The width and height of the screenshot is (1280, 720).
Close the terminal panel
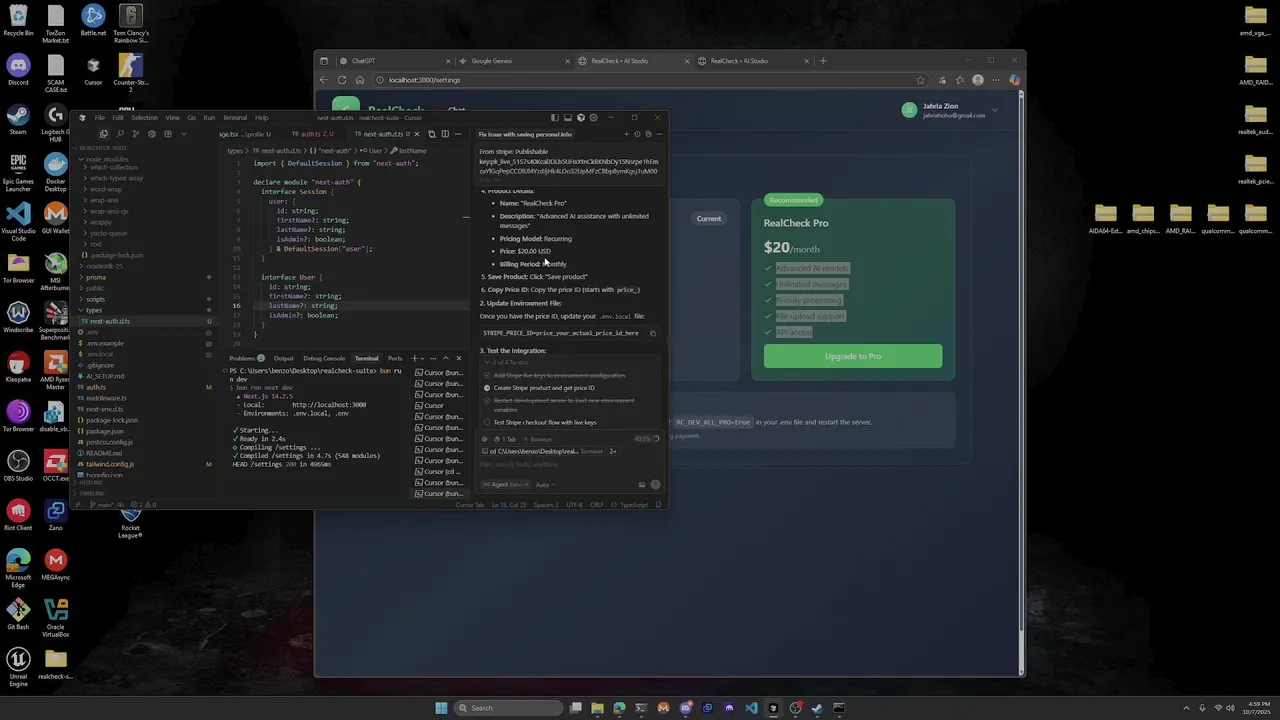[459, 358]
